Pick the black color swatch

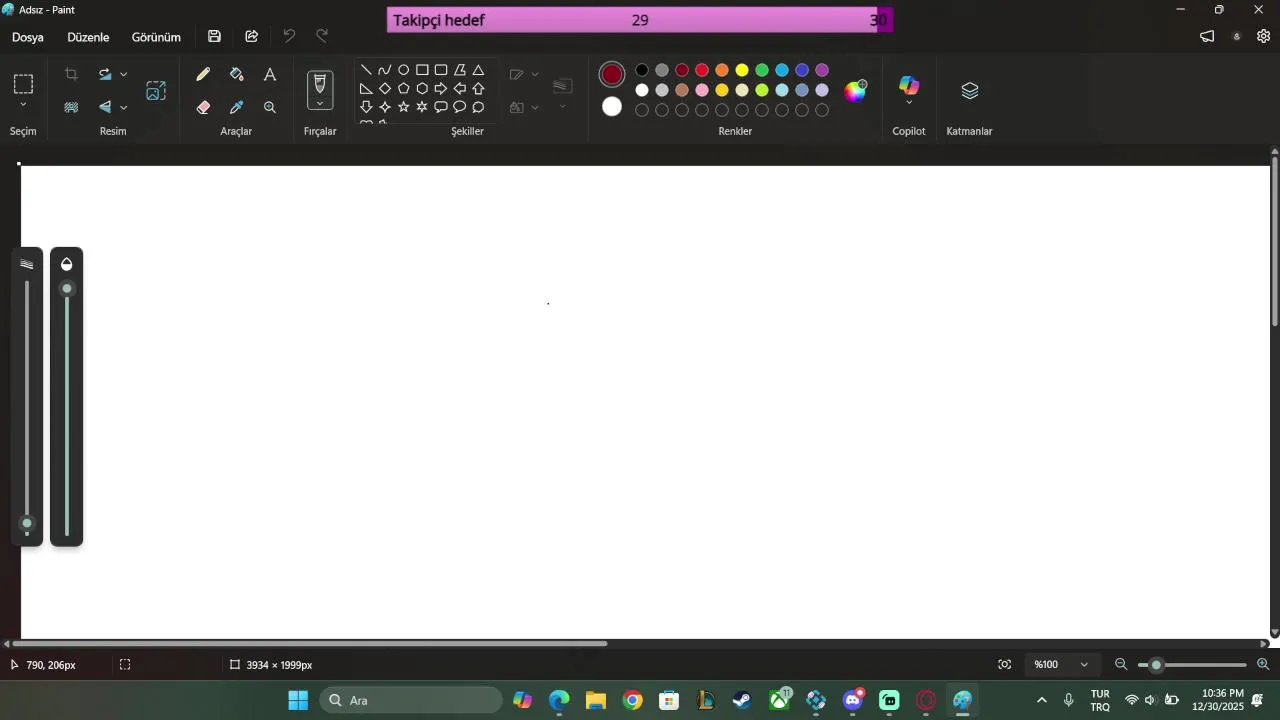642,70
